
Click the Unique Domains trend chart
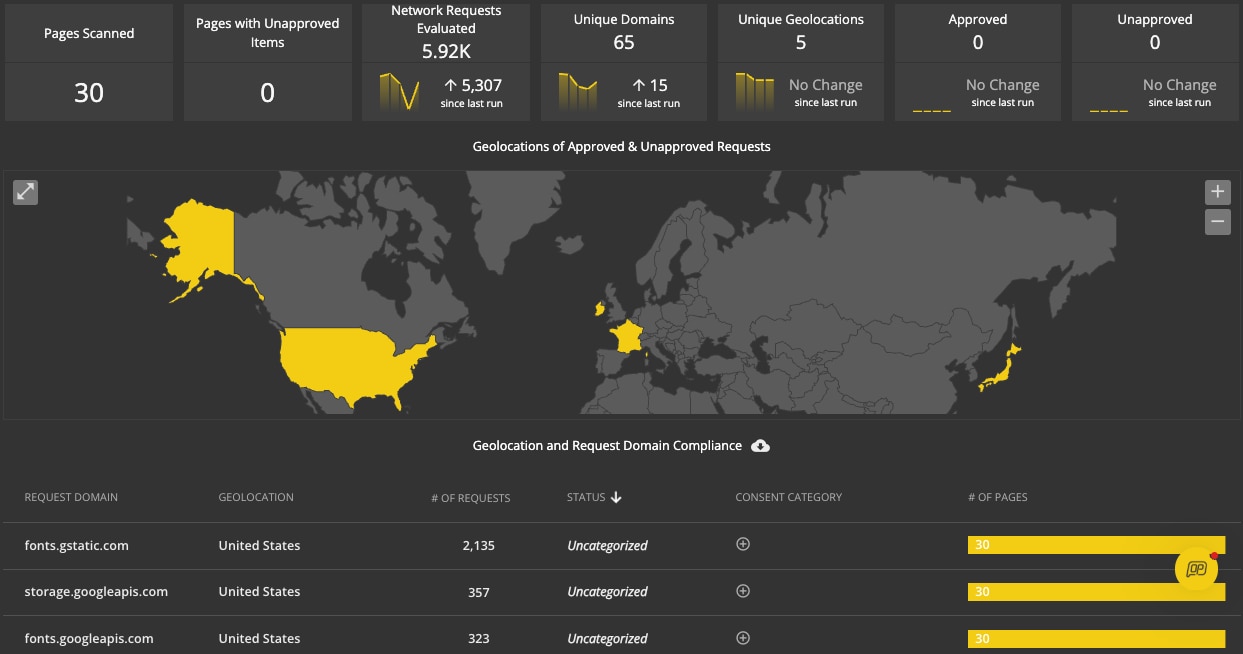coord(578,92)
